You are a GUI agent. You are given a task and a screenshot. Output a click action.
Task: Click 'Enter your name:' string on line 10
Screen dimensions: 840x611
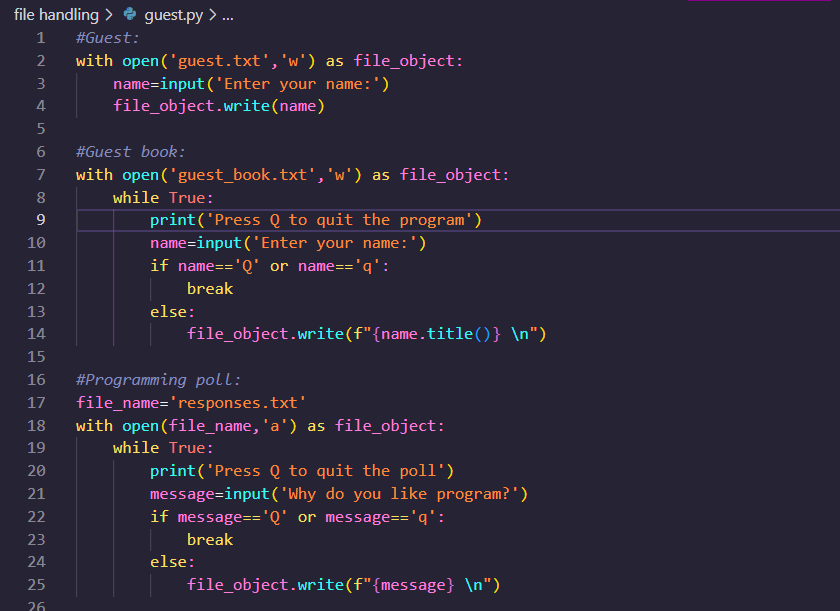[x=334, y=243]
